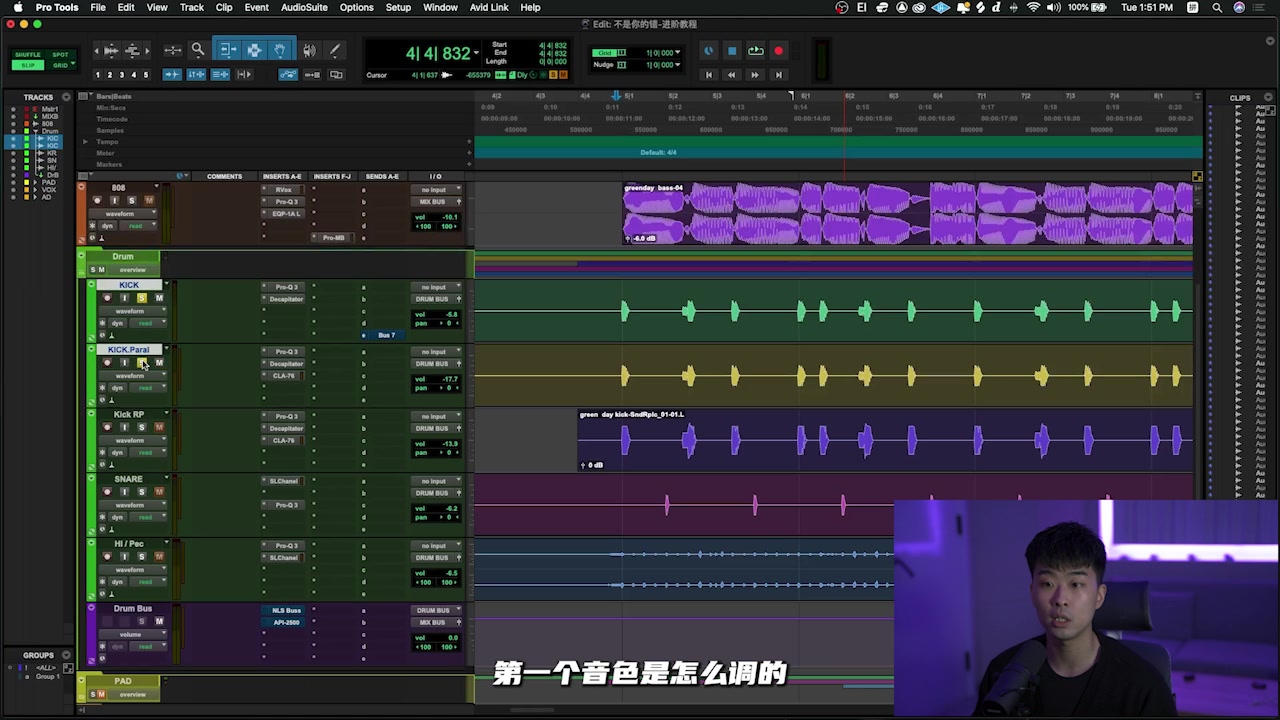Click the Record button in transport

tap(778, 51)
